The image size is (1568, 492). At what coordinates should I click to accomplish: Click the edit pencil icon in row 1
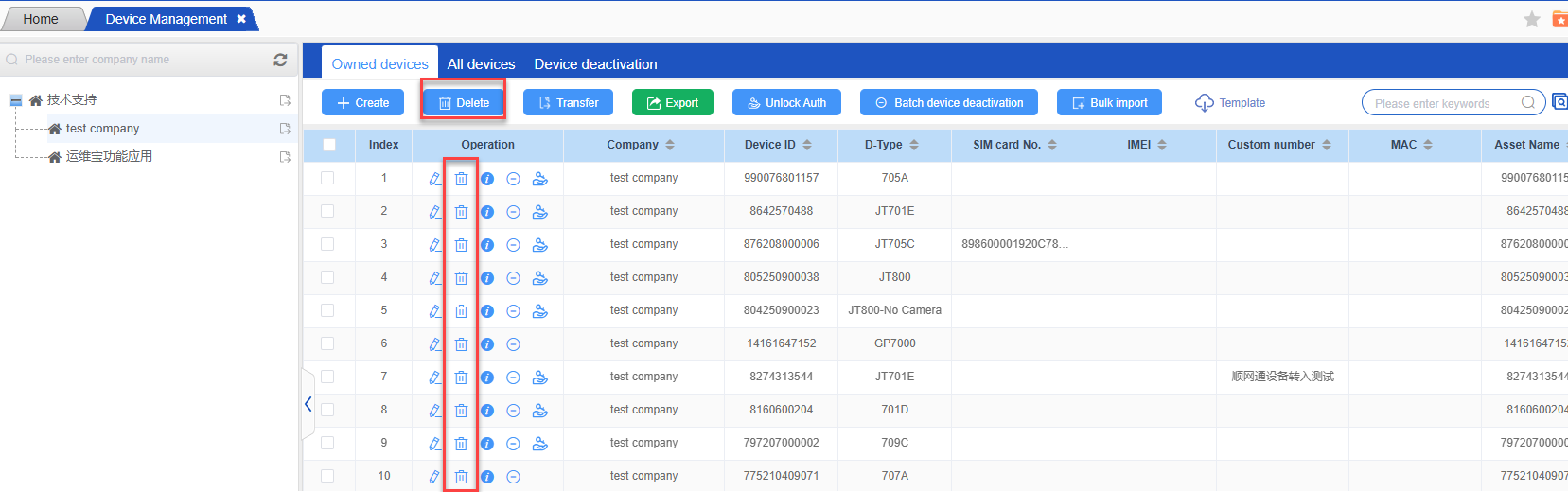(434, 179)
